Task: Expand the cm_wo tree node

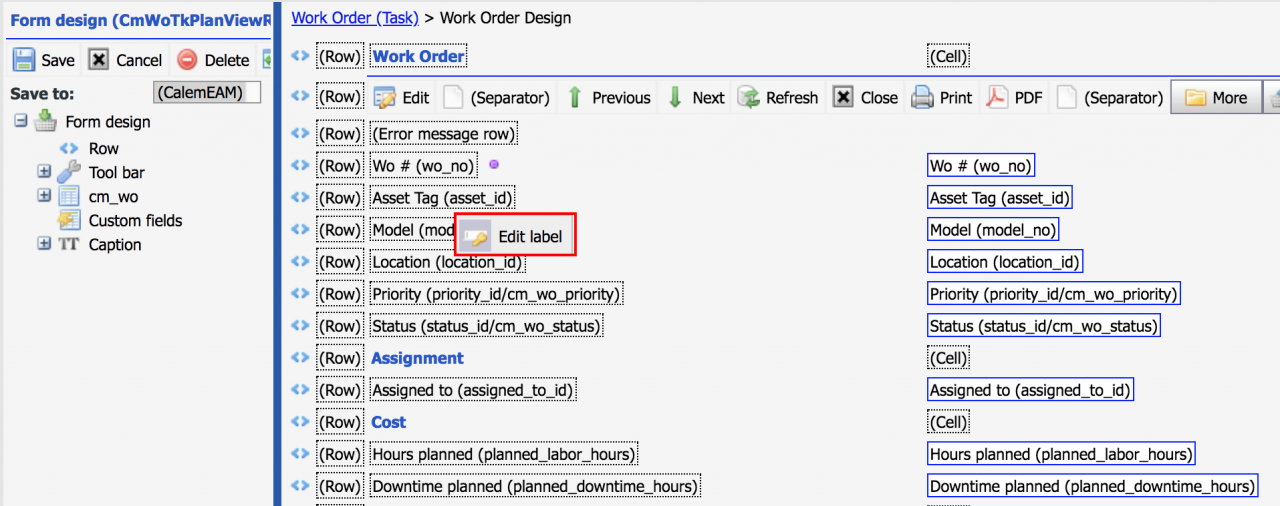Action: point(44,196)
